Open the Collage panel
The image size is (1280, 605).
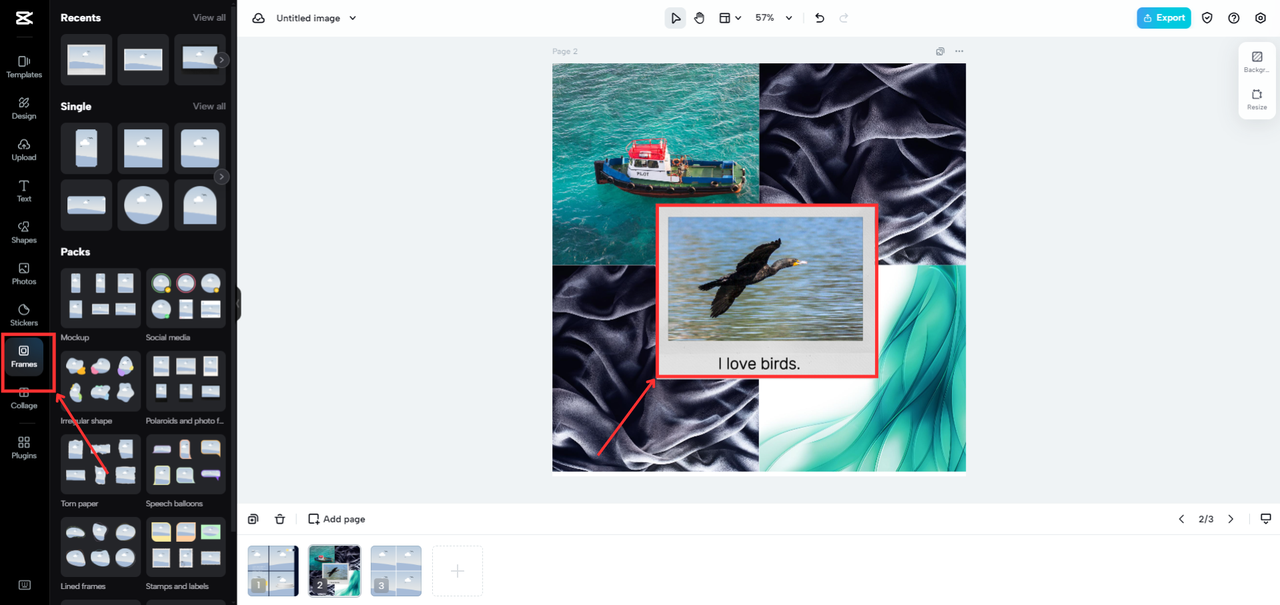pyautogui.click(x=24, y=398)
